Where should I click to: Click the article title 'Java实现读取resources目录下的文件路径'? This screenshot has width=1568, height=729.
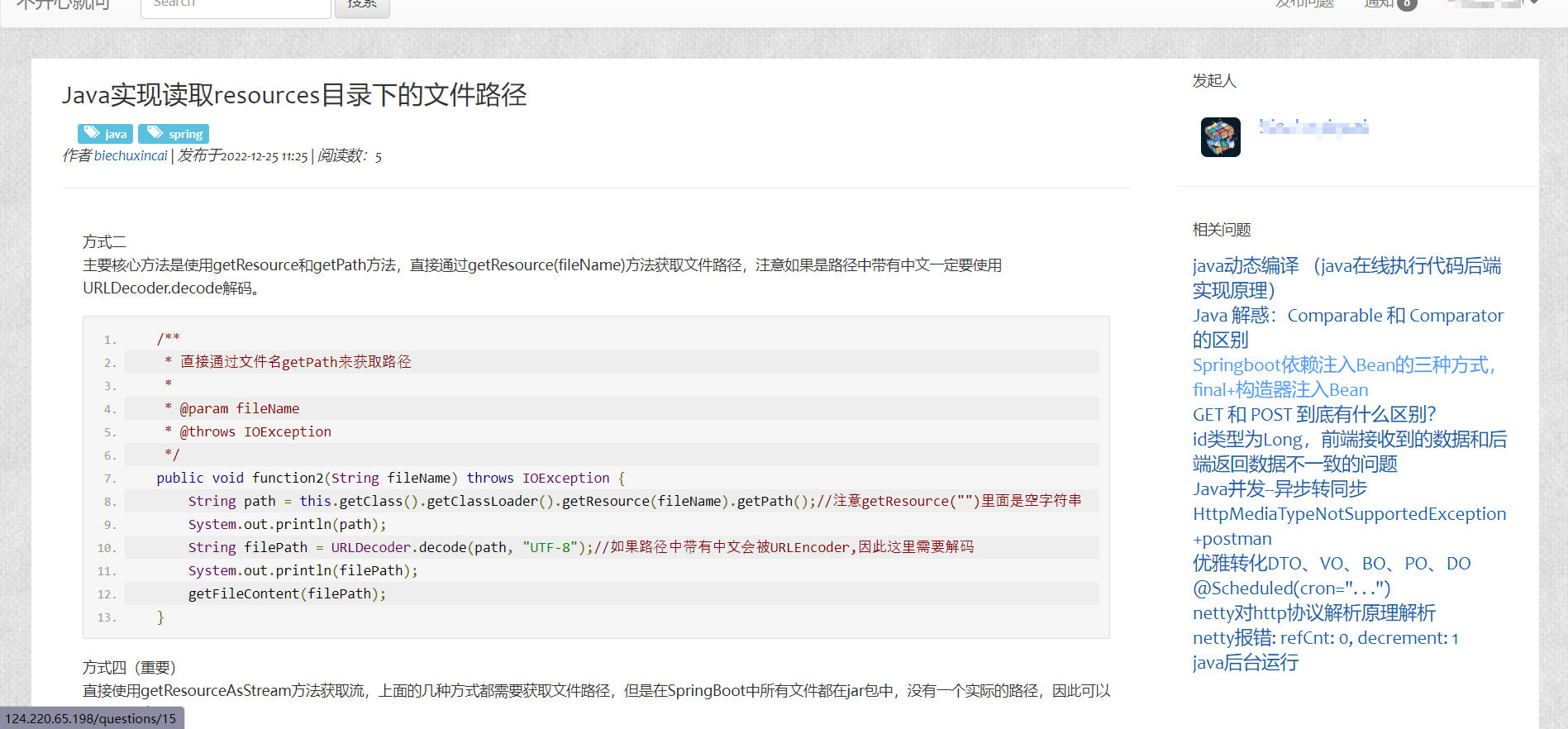294,94
